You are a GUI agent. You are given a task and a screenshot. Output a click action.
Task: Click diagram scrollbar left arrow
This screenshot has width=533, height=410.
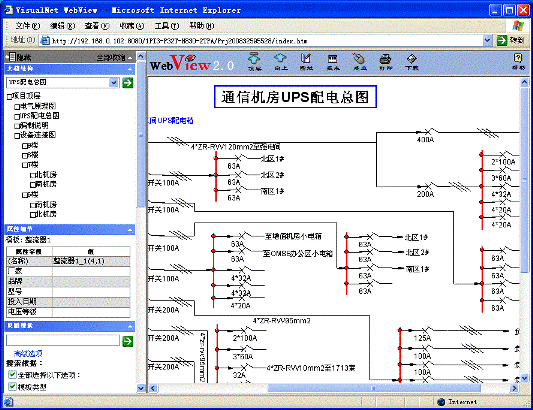point(153,388)
